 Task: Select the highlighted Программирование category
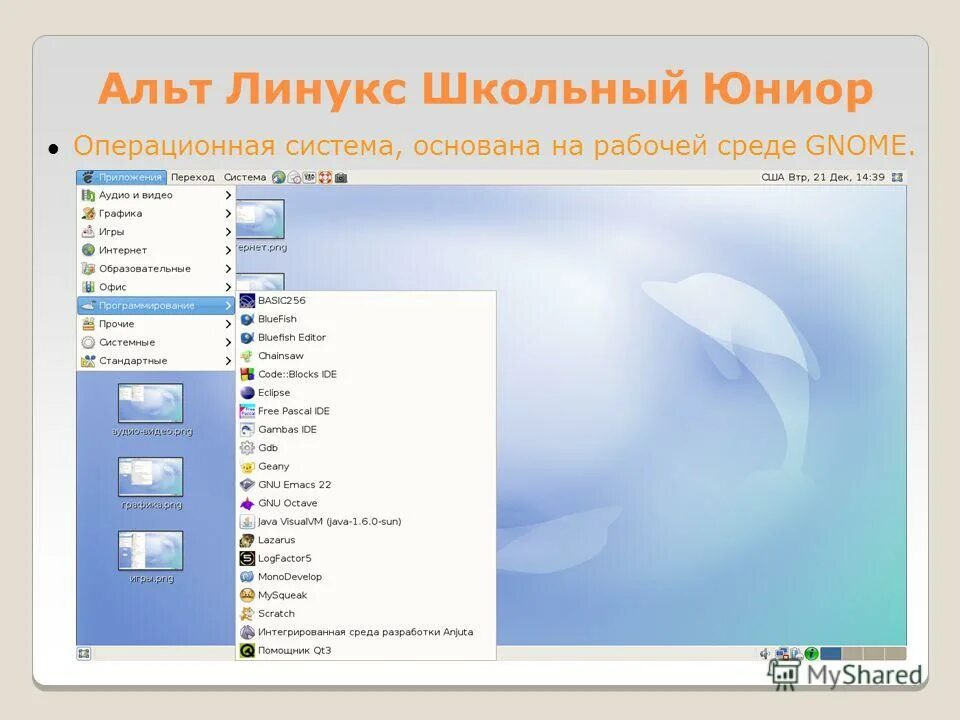pos(156,305)
